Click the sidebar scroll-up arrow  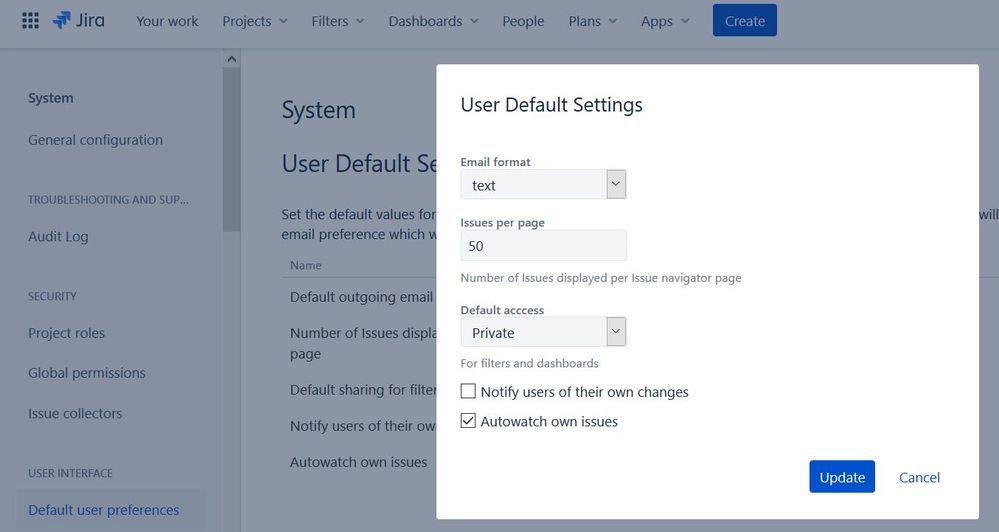click(231, 59)
